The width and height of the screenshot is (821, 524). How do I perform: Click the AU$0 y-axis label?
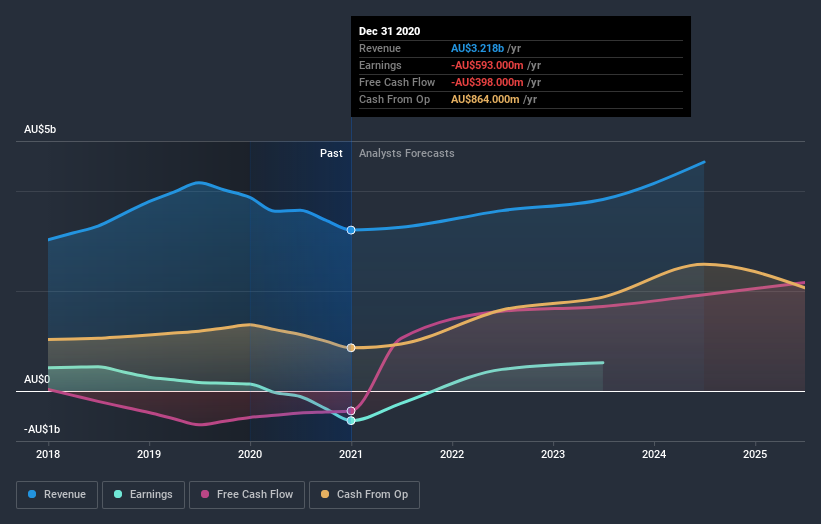point(37,379)
